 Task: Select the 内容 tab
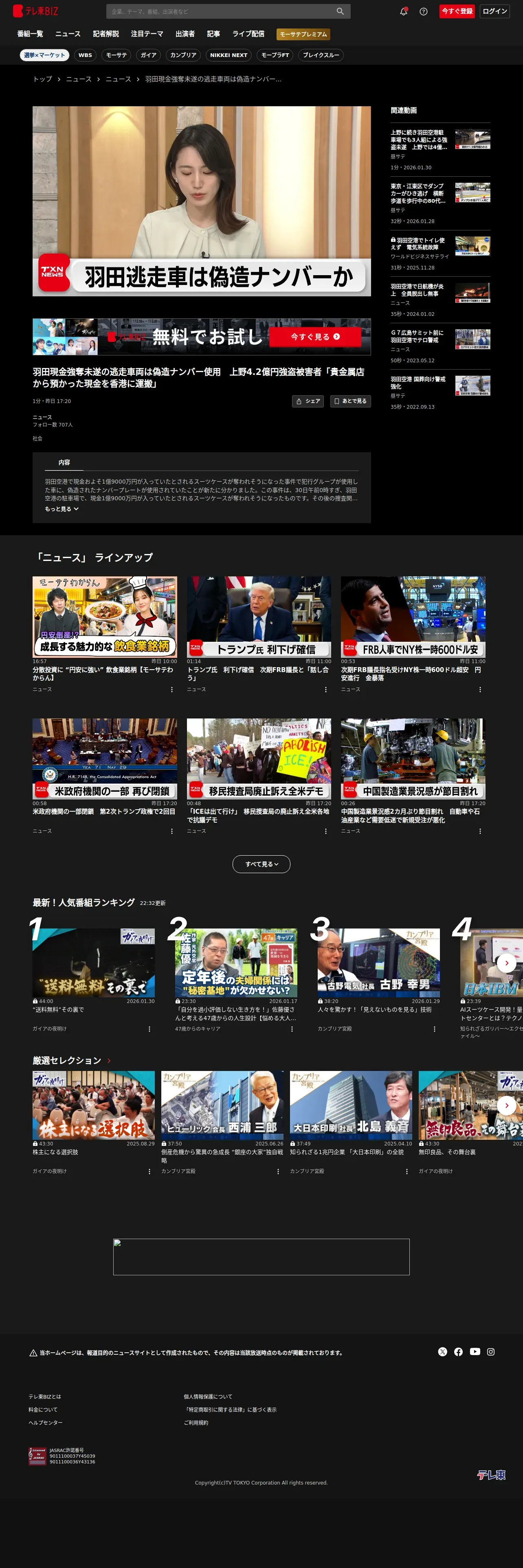click(x=64, y=462)
